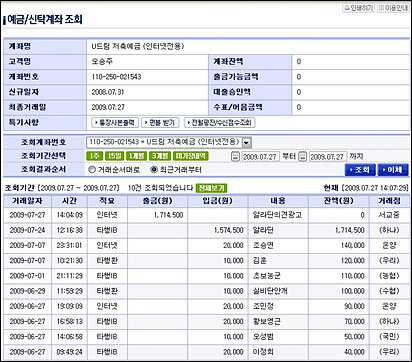Click the 거래일자 column header
This screenshot has height=362, width=412.
[27, 201]
